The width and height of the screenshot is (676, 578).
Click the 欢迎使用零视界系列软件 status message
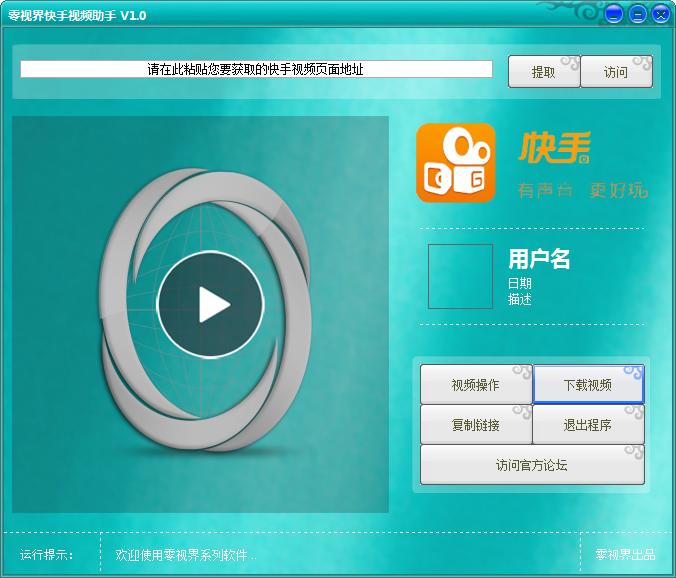[x=185, y=555]
